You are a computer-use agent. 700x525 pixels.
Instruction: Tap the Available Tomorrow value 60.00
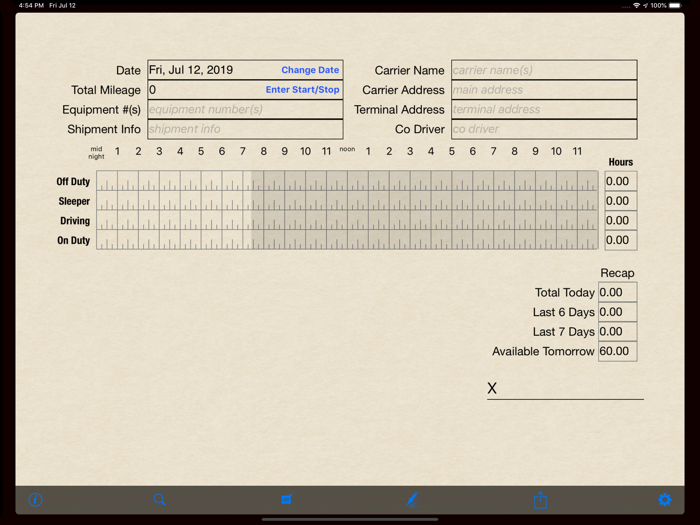(617, 351)
